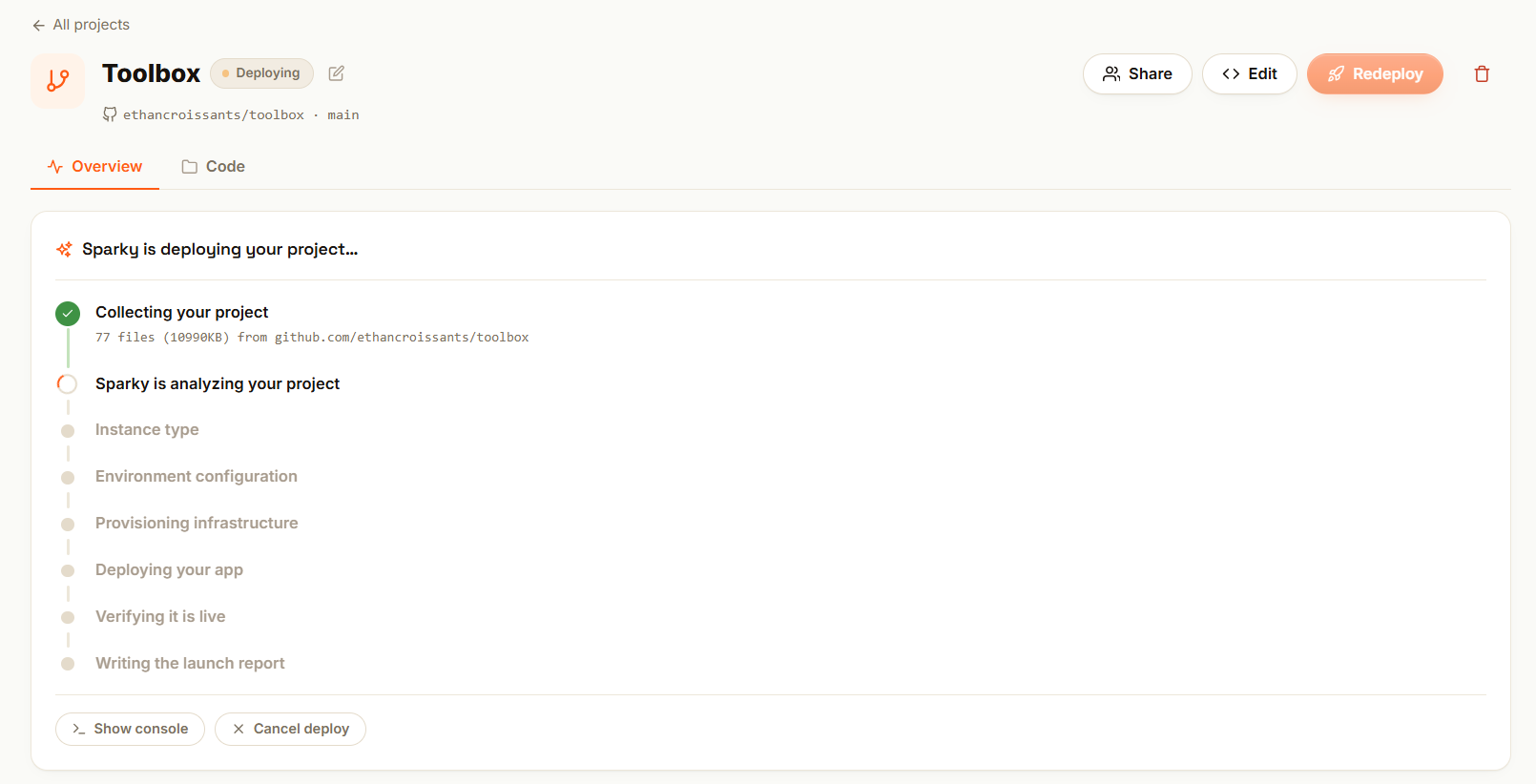Edit the project name with pencil icon
The height and width of the screenshot is (784, 1536).
pos(337,73)
